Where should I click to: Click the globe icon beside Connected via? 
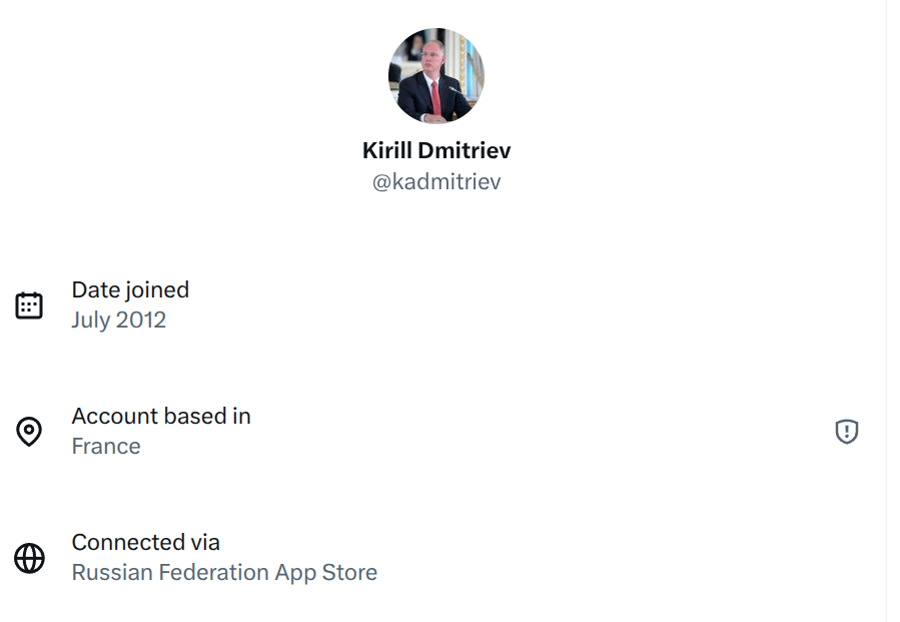point(29,558)
